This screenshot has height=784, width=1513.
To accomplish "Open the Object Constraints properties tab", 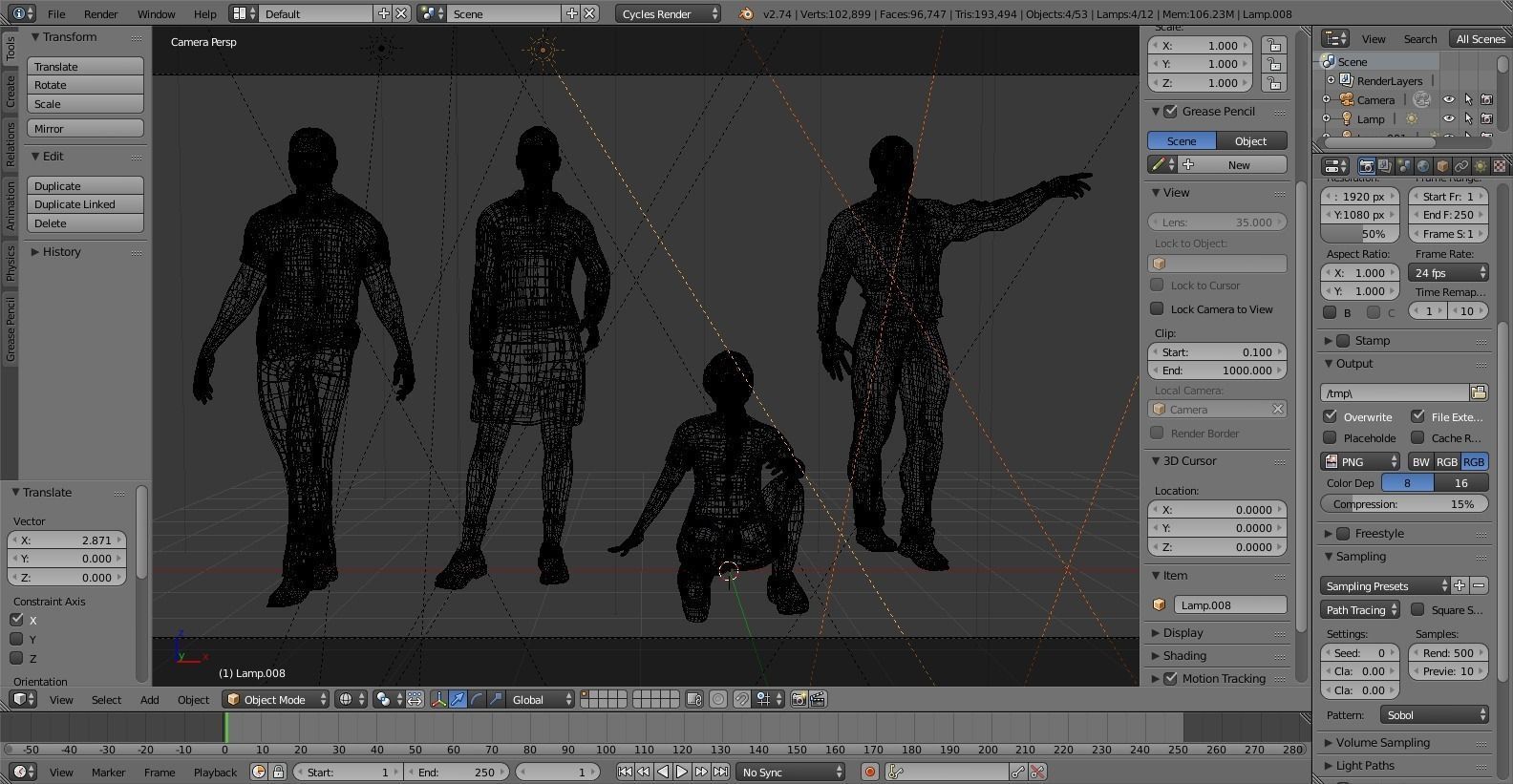I will 1461,165.
